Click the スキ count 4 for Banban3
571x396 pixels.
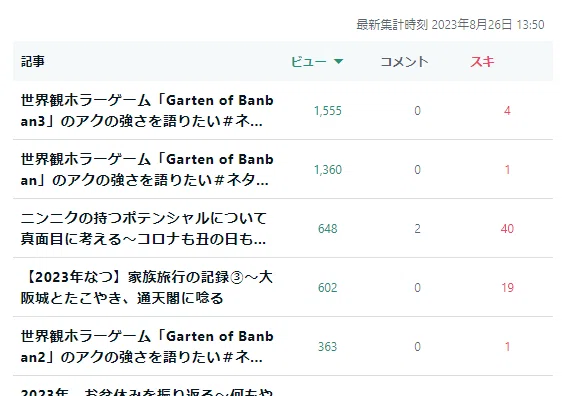pos(507,111)
